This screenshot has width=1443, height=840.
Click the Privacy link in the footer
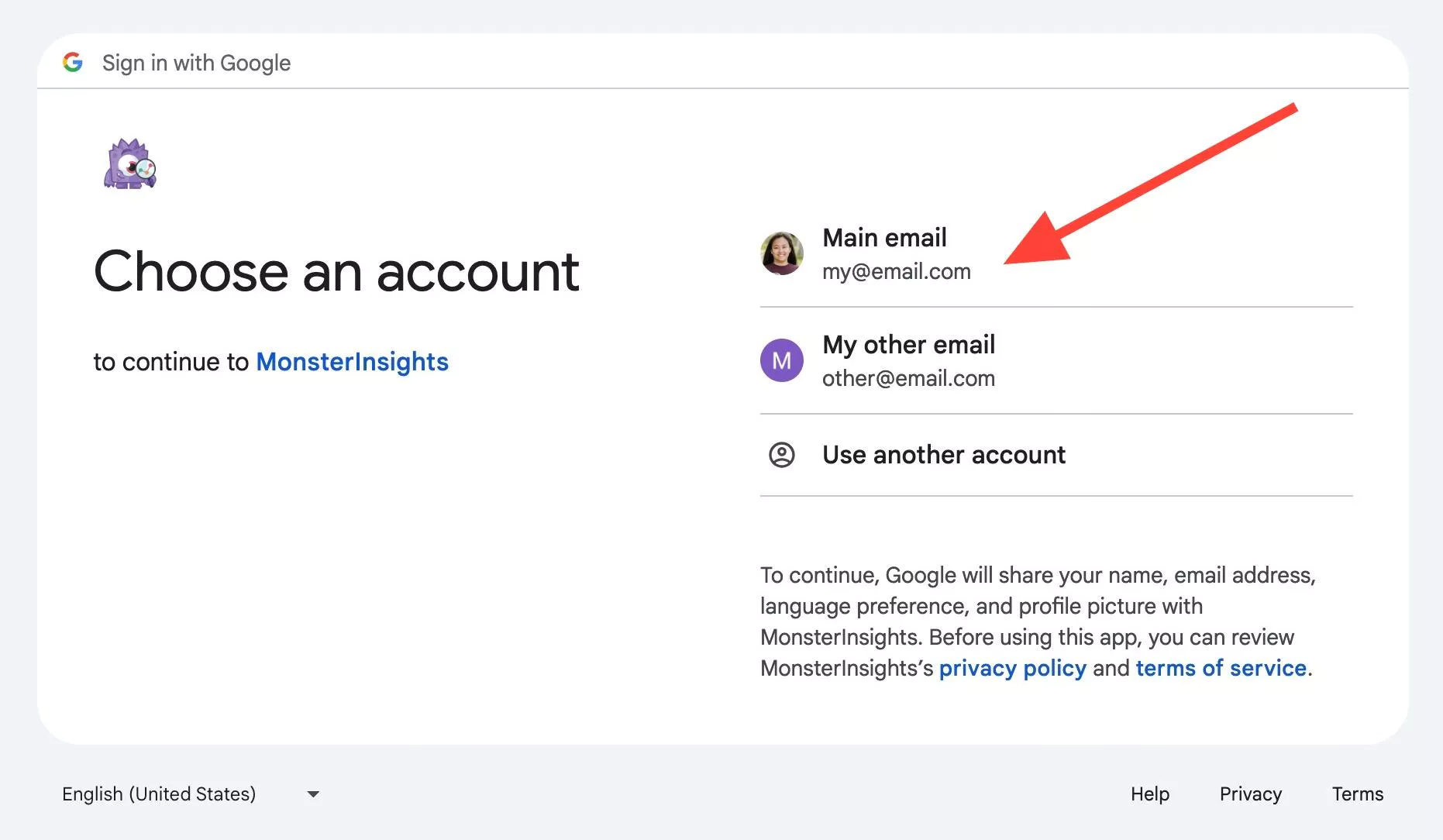(1250, 794)
